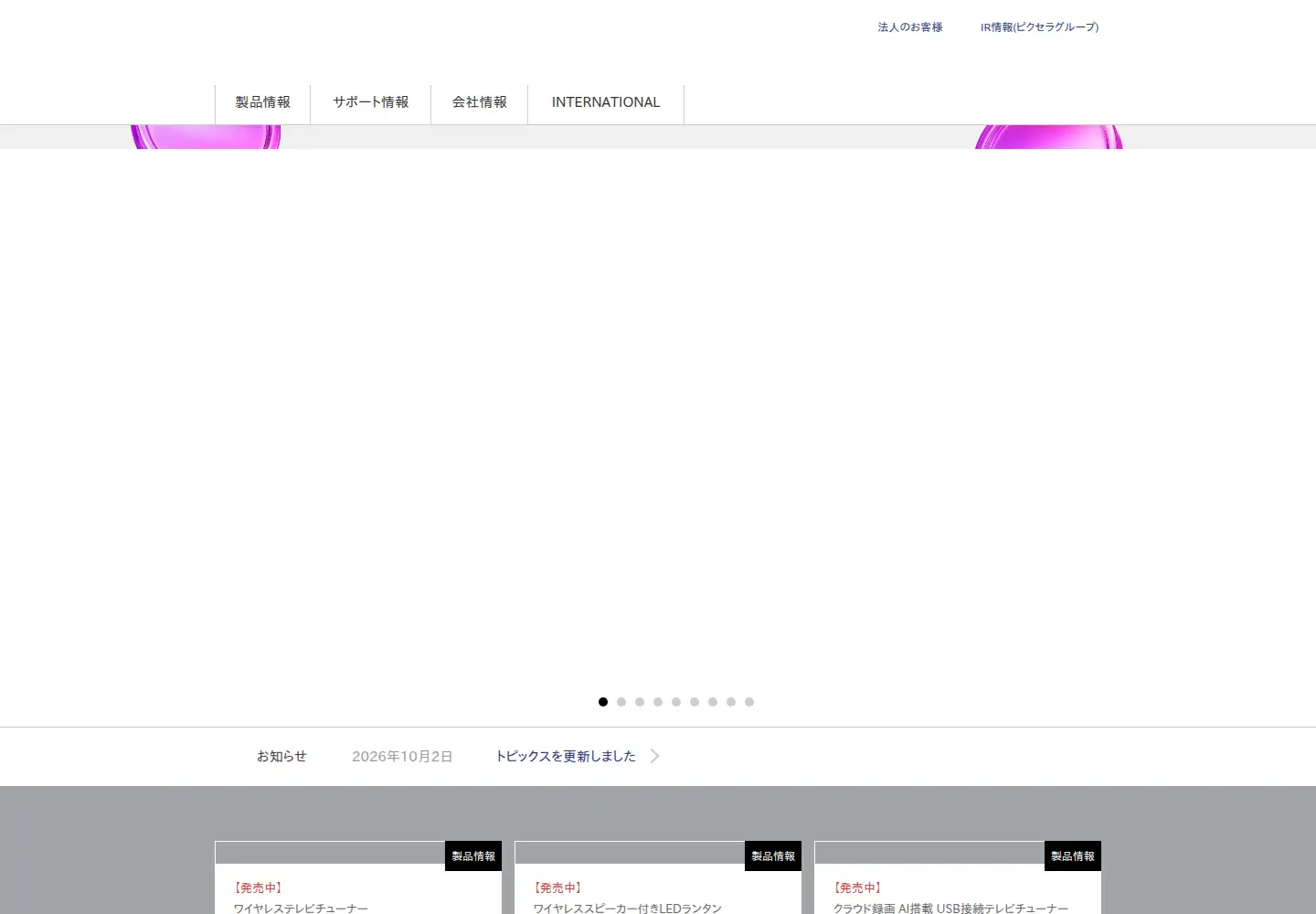1316x914 pixels.
Task: Click 【発売中】 label on LEDランタン card
Action: click(558, 887)
